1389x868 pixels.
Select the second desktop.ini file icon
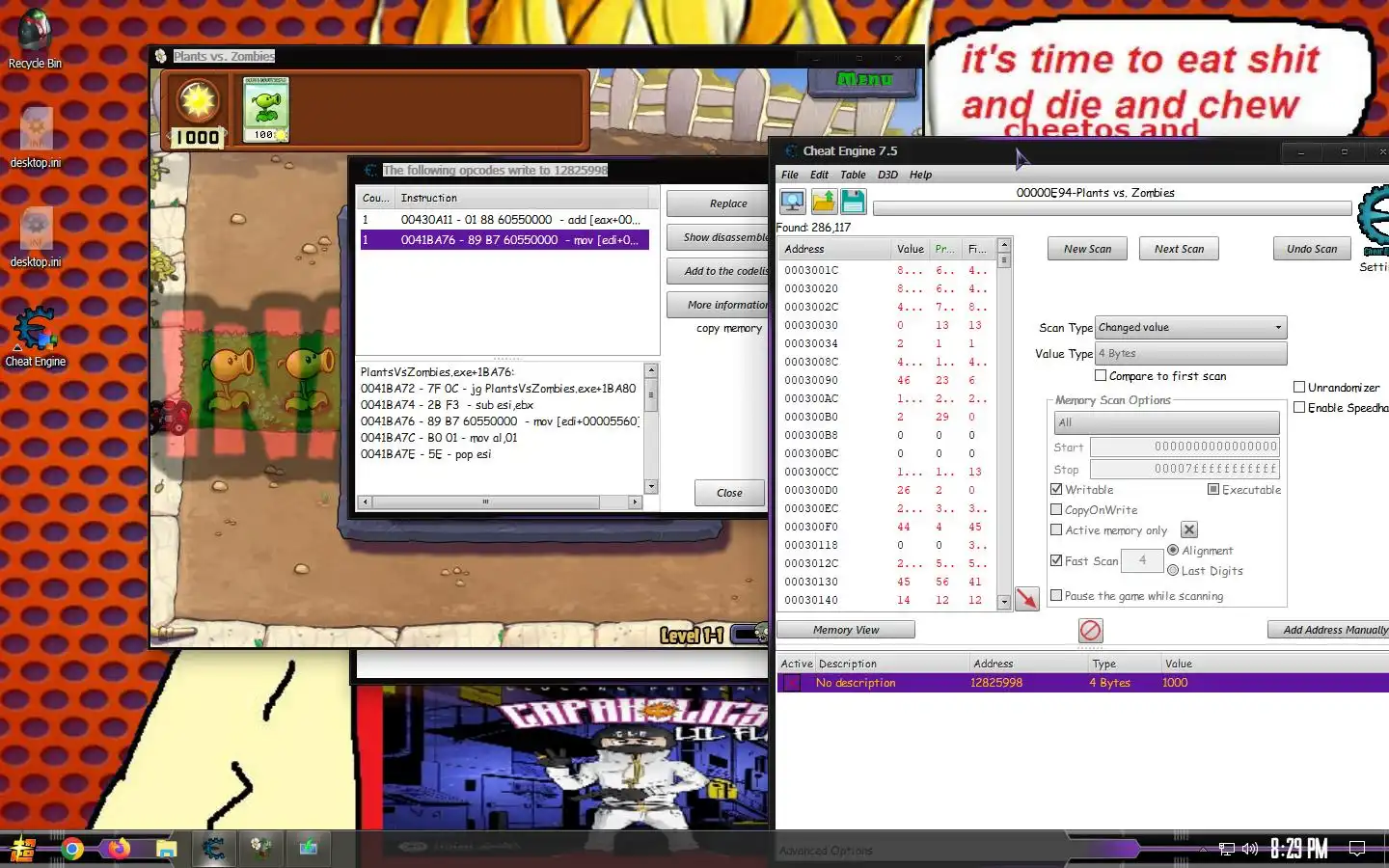pos(36,237)
